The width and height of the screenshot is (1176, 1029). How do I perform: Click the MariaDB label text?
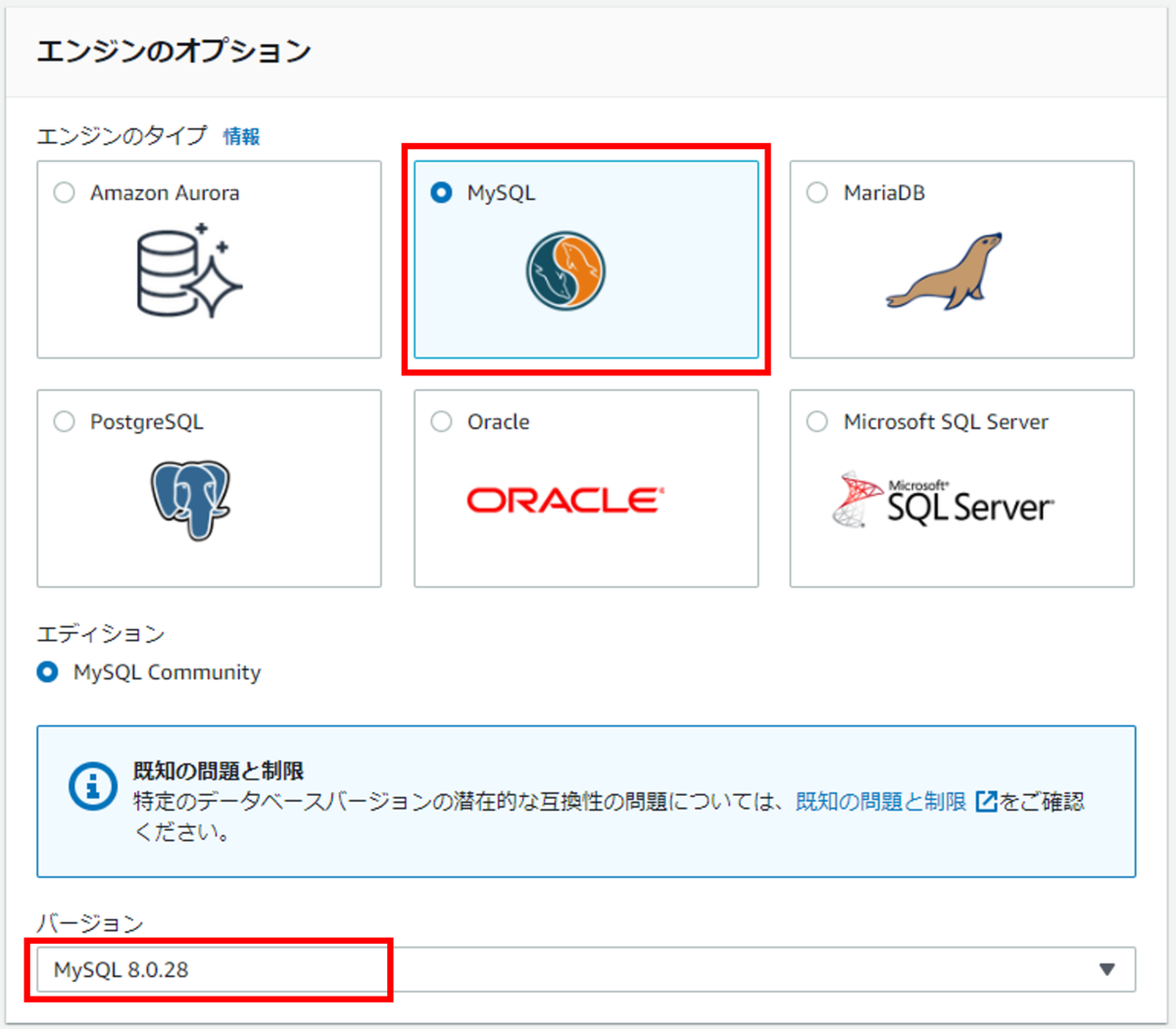pos(884,193)
